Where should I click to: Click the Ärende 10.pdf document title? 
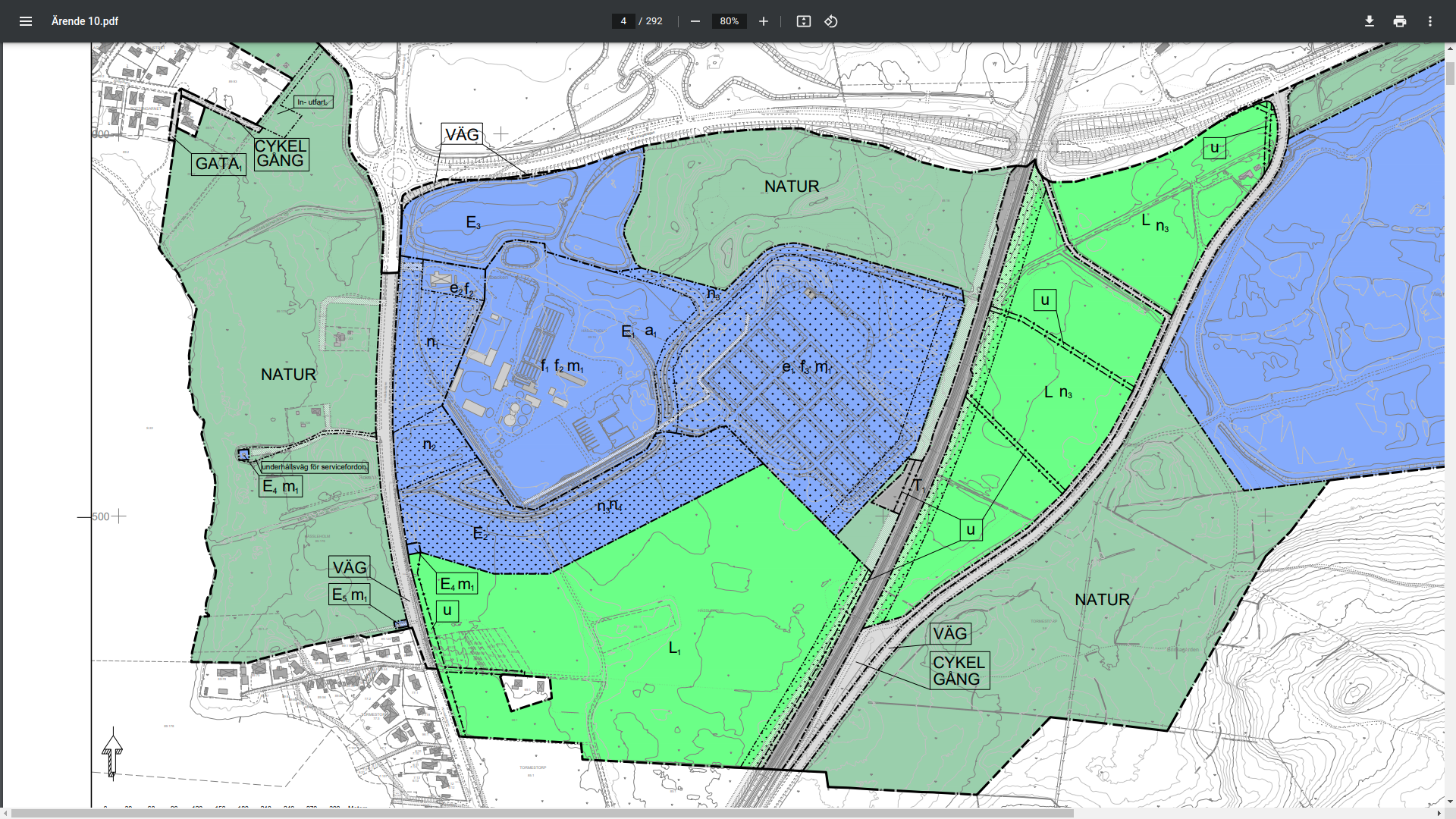[85, 21]
